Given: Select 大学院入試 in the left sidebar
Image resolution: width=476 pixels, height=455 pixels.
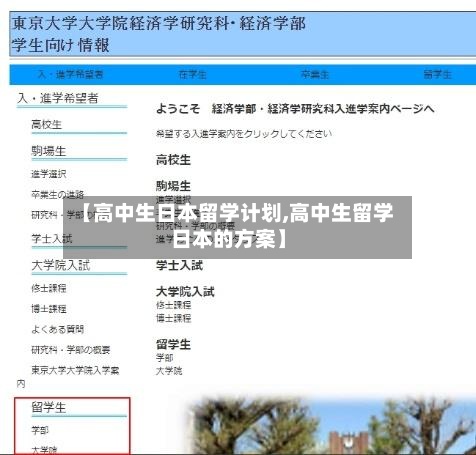Looking at the screenshot, I should click(x=61, y=265).
